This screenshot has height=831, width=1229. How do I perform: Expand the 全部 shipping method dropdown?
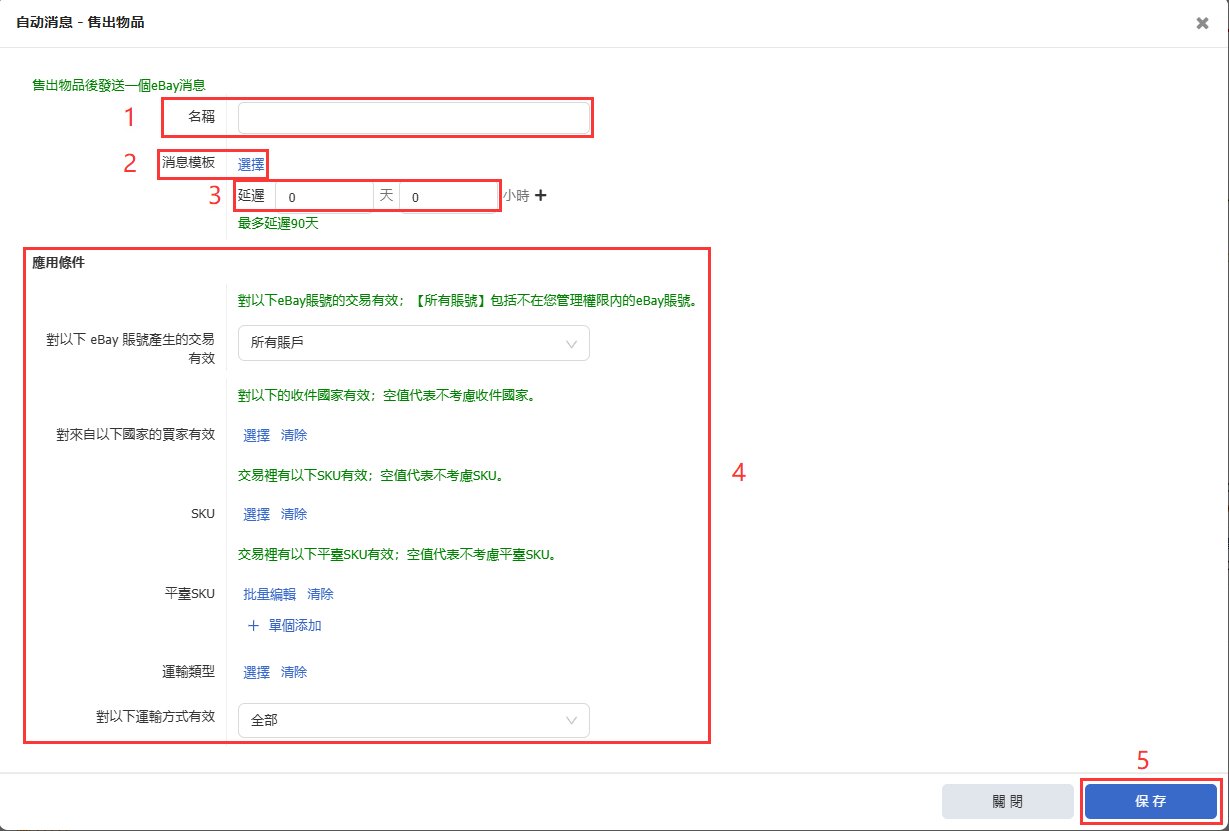coord(413,720)
